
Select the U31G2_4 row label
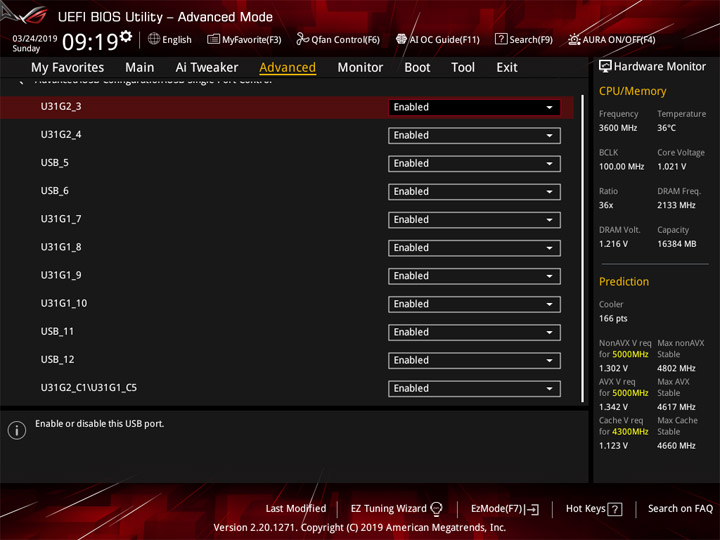tap(61, 135)
